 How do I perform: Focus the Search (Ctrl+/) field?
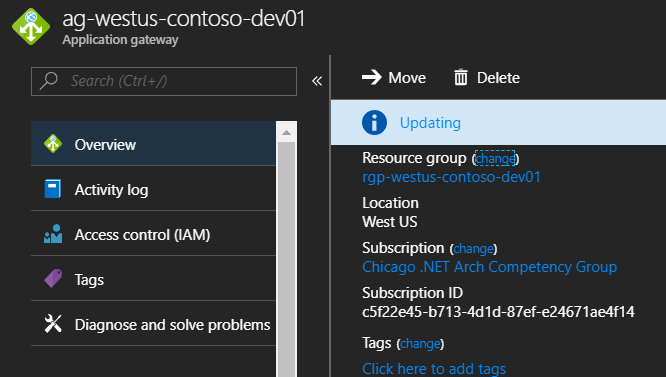point(164,81)
